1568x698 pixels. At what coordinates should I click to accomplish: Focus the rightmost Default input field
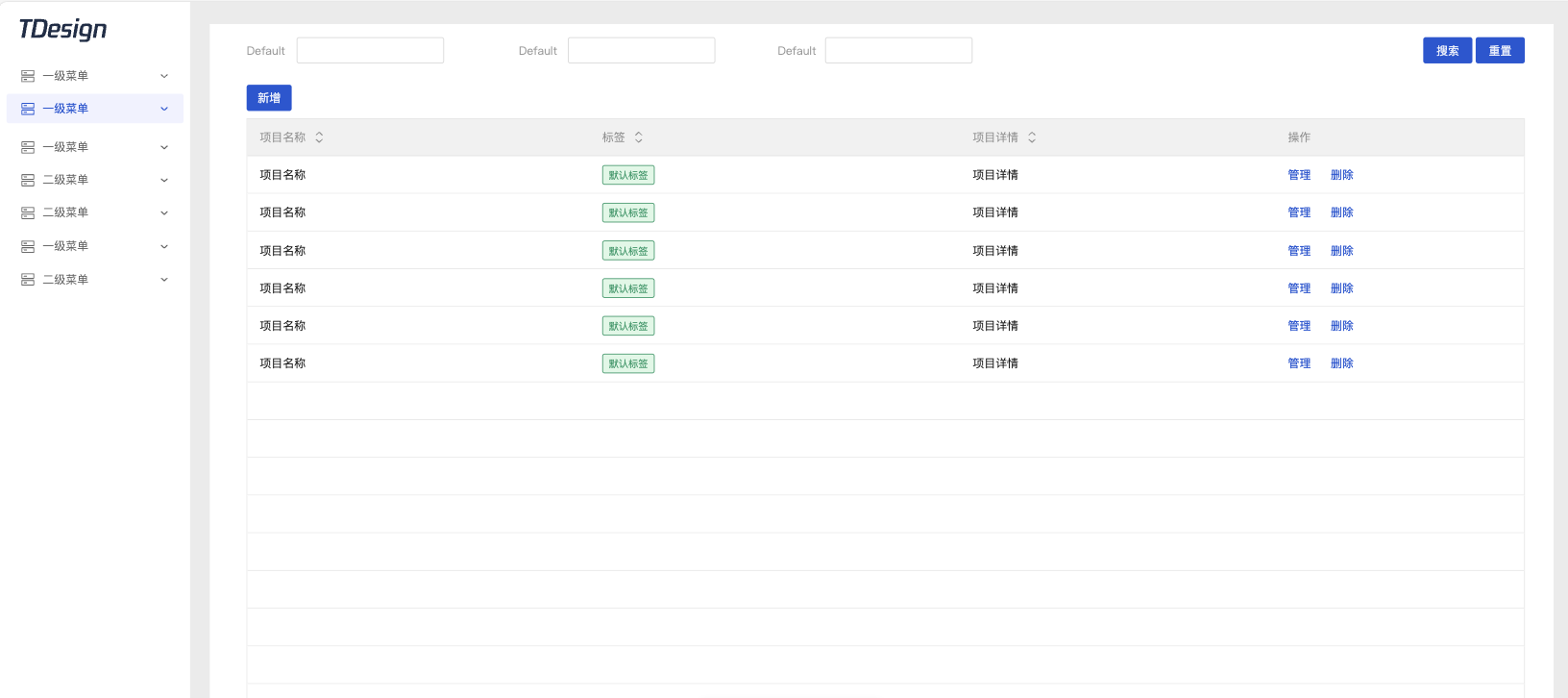898,51
